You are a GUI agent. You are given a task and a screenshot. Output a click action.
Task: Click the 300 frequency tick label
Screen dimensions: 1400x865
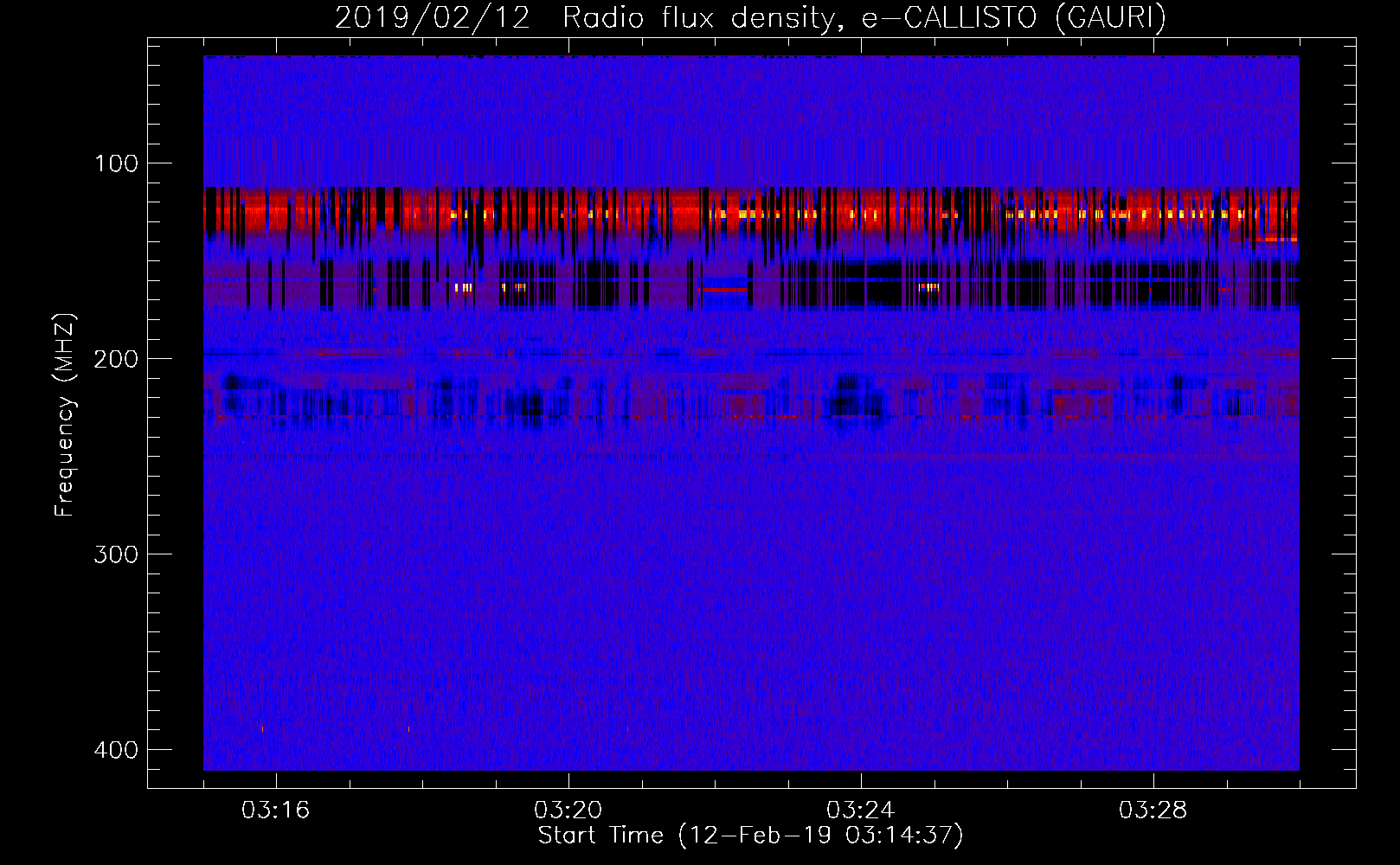click(116, 554)
